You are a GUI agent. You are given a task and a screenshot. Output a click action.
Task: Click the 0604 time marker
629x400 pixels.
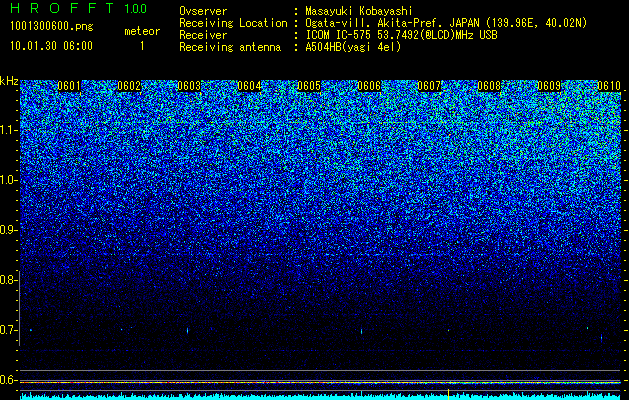tap(249, 86)
